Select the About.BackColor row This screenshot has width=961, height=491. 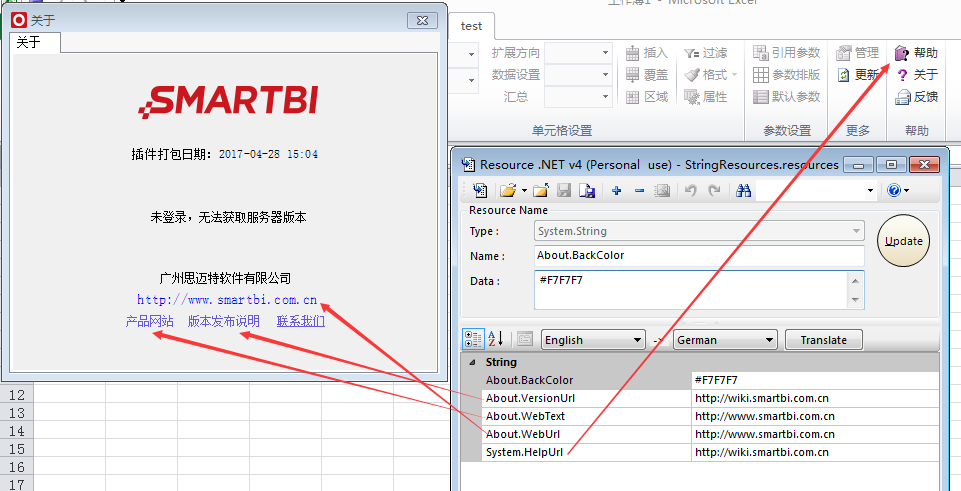click(x=710, y=380)
